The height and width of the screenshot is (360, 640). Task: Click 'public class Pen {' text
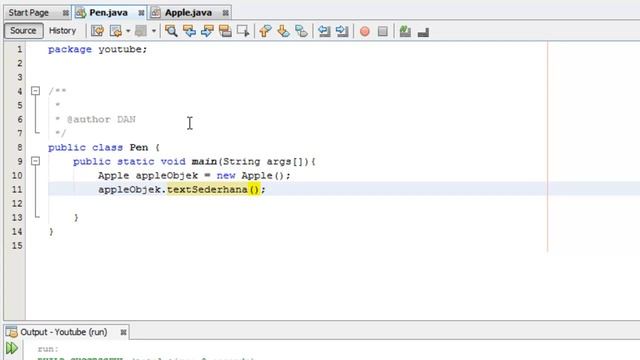[x=104, y=147]
